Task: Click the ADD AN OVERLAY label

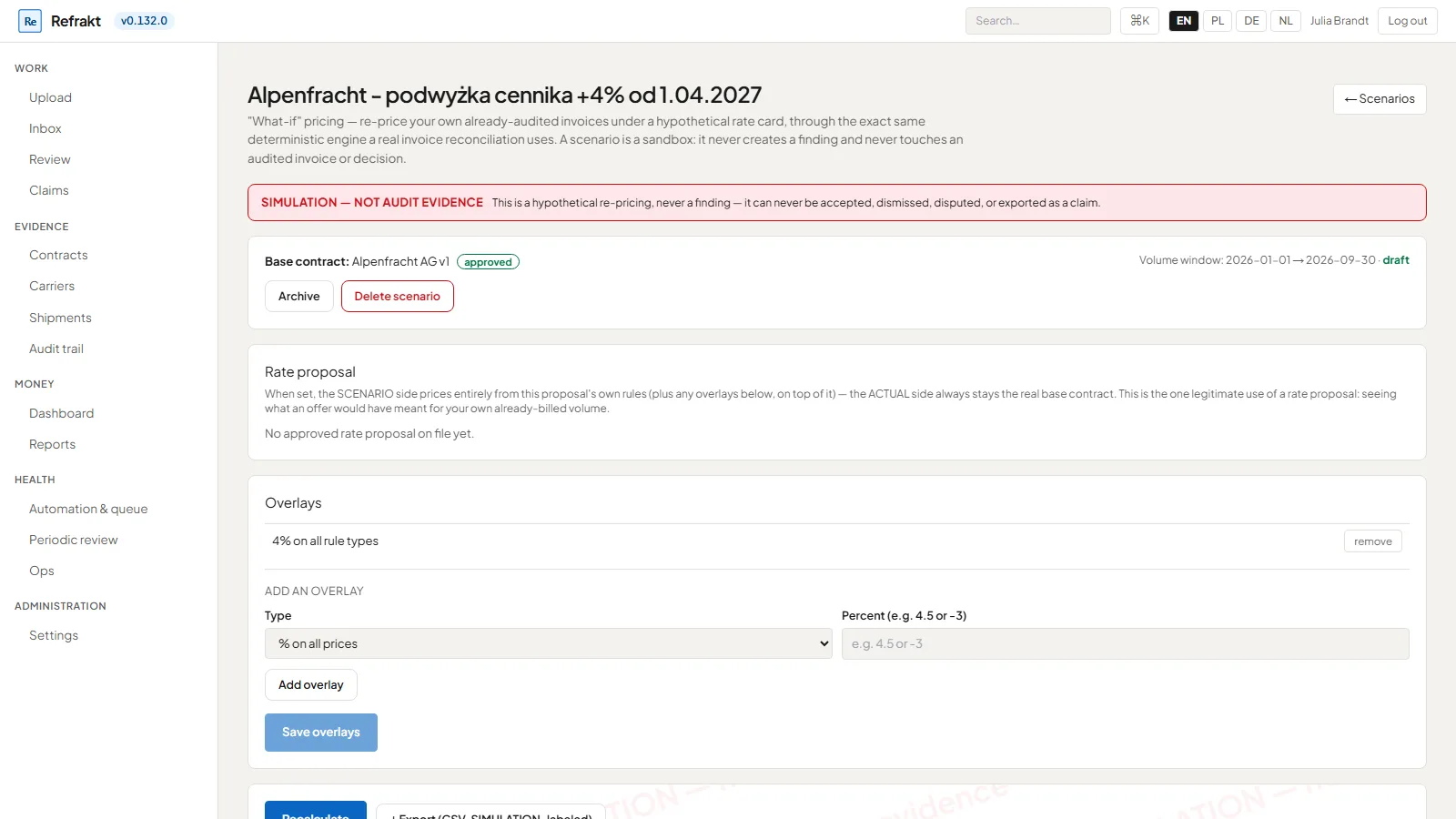Action: [314, 591]
